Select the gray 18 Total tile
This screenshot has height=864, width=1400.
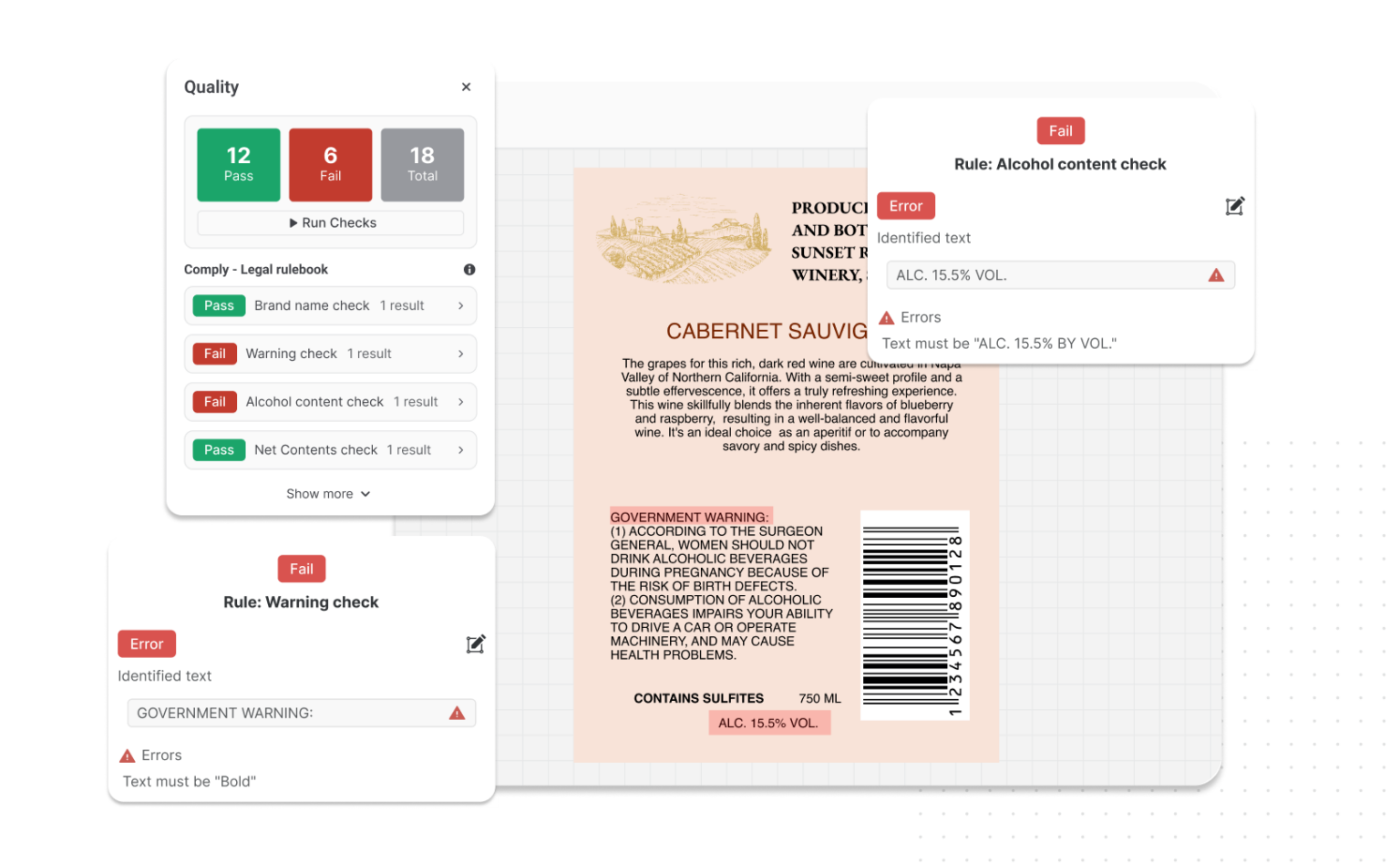pos(422,165)
